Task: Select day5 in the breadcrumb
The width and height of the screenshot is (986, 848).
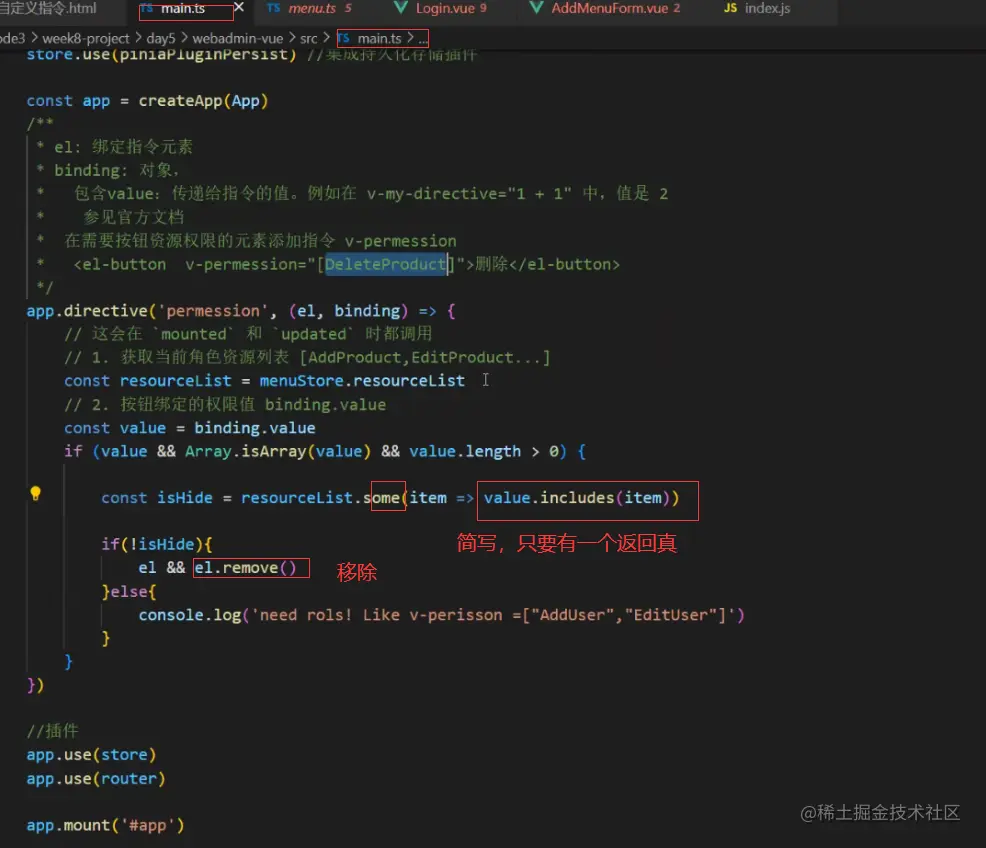Action: pos(160,38)
